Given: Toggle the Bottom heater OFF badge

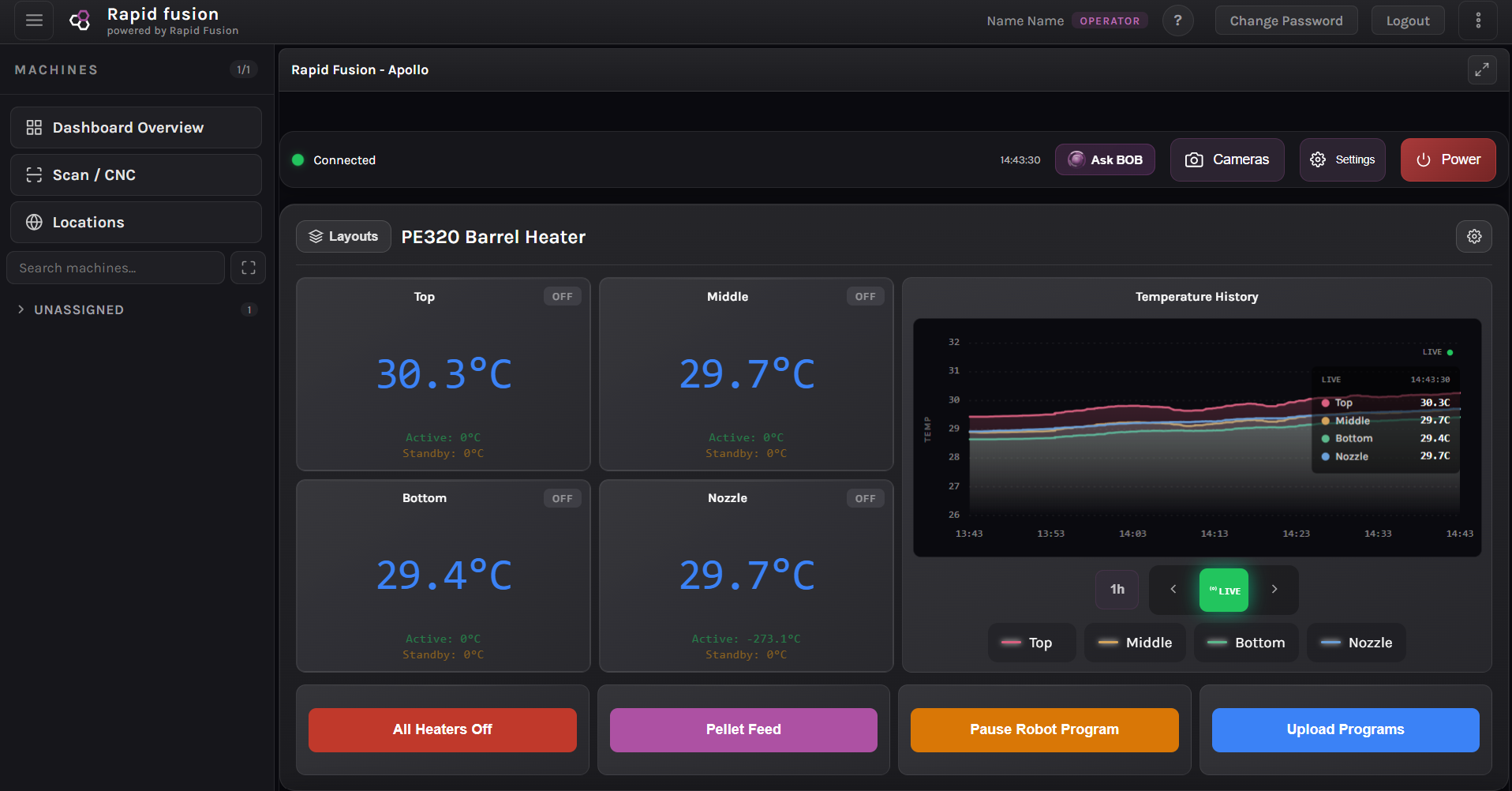Looking at the screenshot, I should point(562,499).
